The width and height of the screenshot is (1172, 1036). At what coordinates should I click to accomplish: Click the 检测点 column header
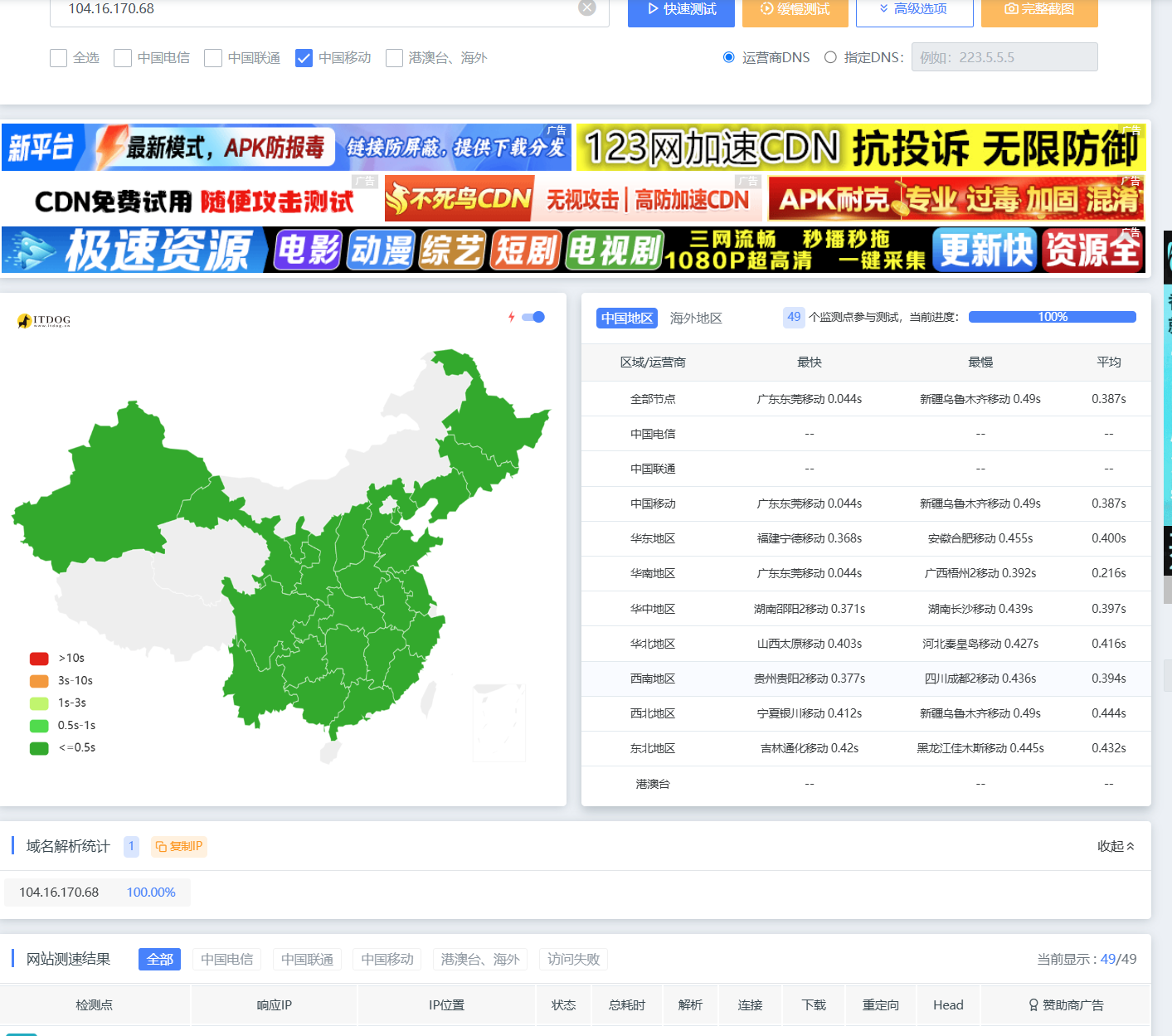(95, 1005)
